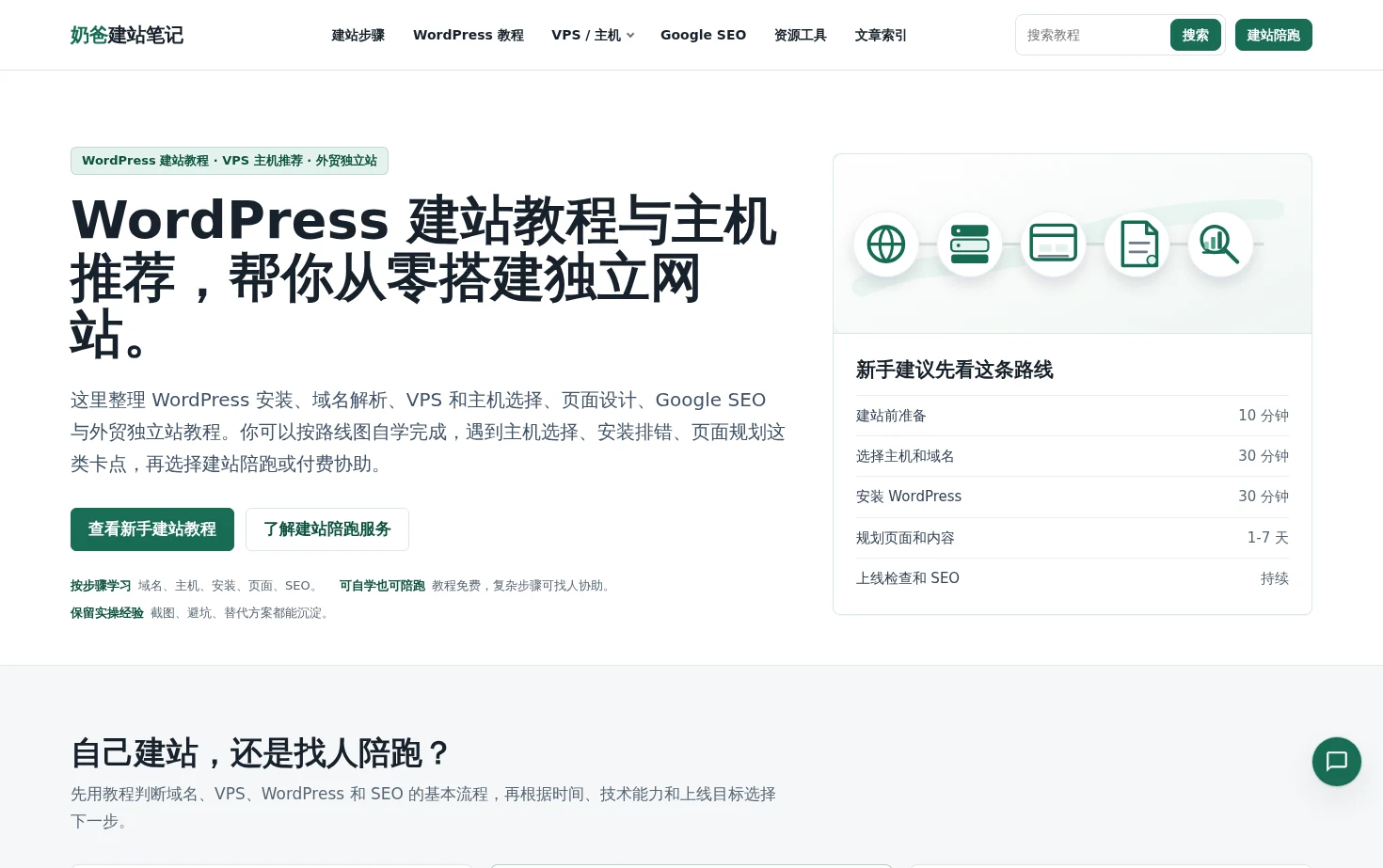The image size is (1383, 868).
Task: Open the 建站前准备 roadmap step
Action: [x=1073, y=416]
